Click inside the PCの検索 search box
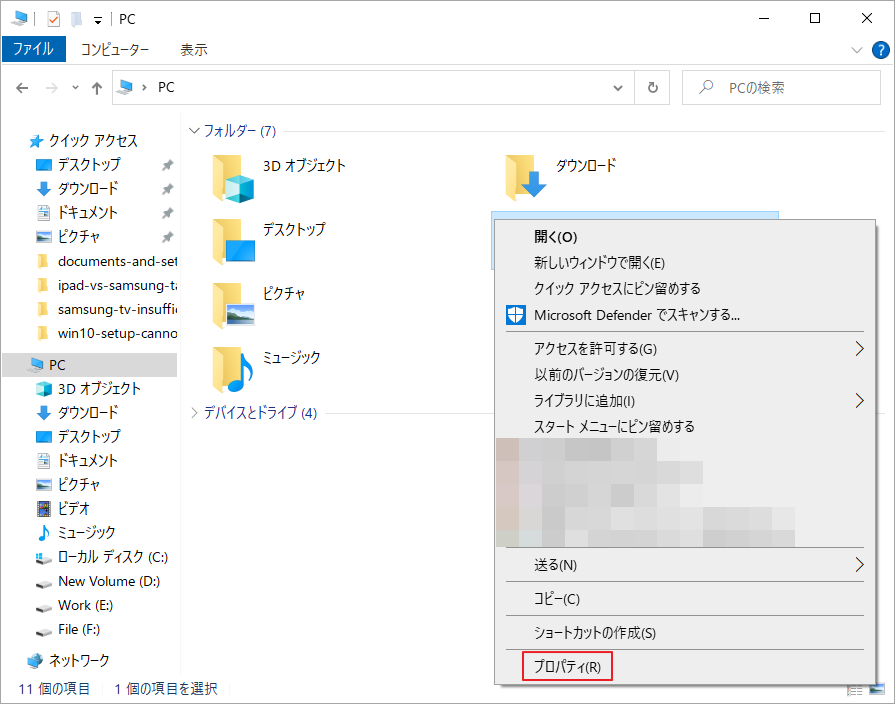Viewport: 895px width, 704px height. (x=781, y=87)
